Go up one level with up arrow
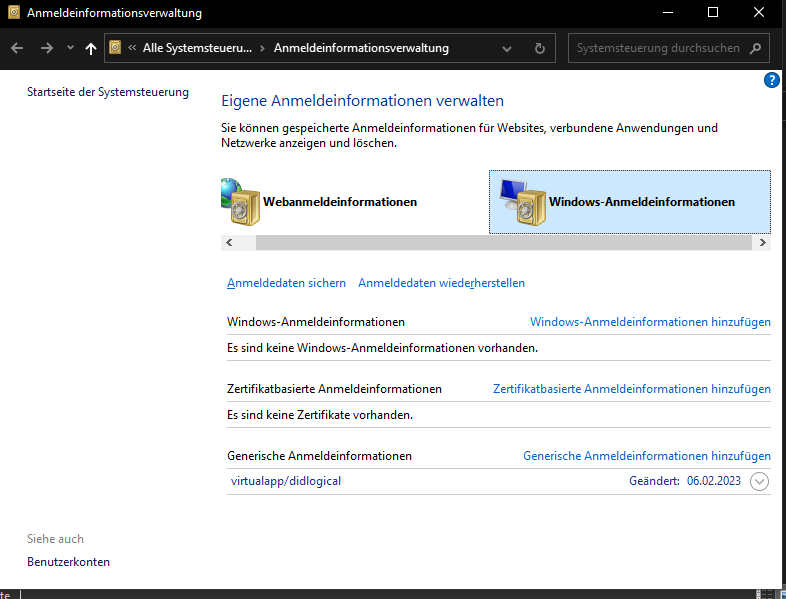 [91, 48]
